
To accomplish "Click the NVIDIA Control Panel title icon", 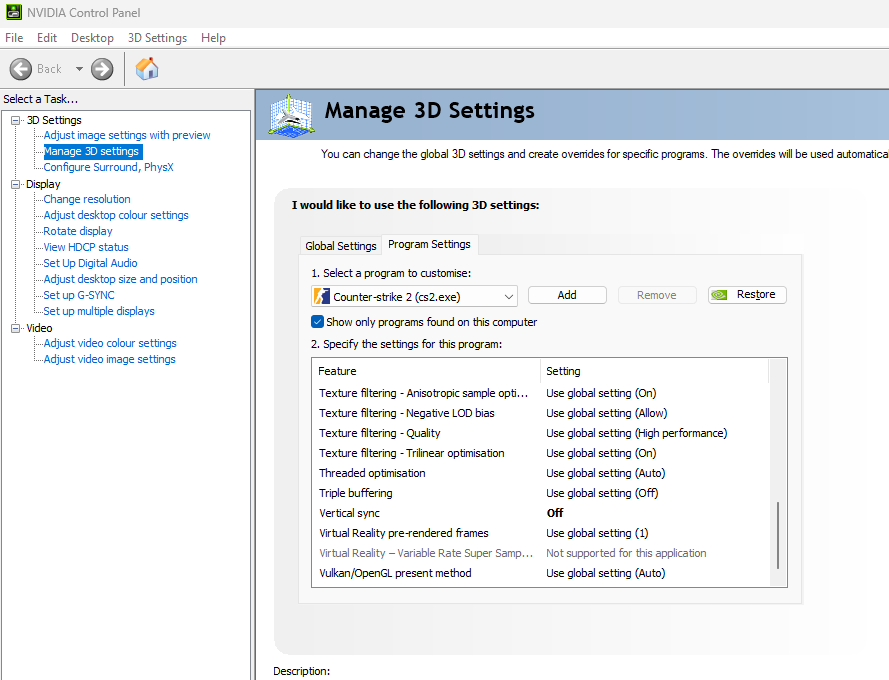I will [14, 12].
